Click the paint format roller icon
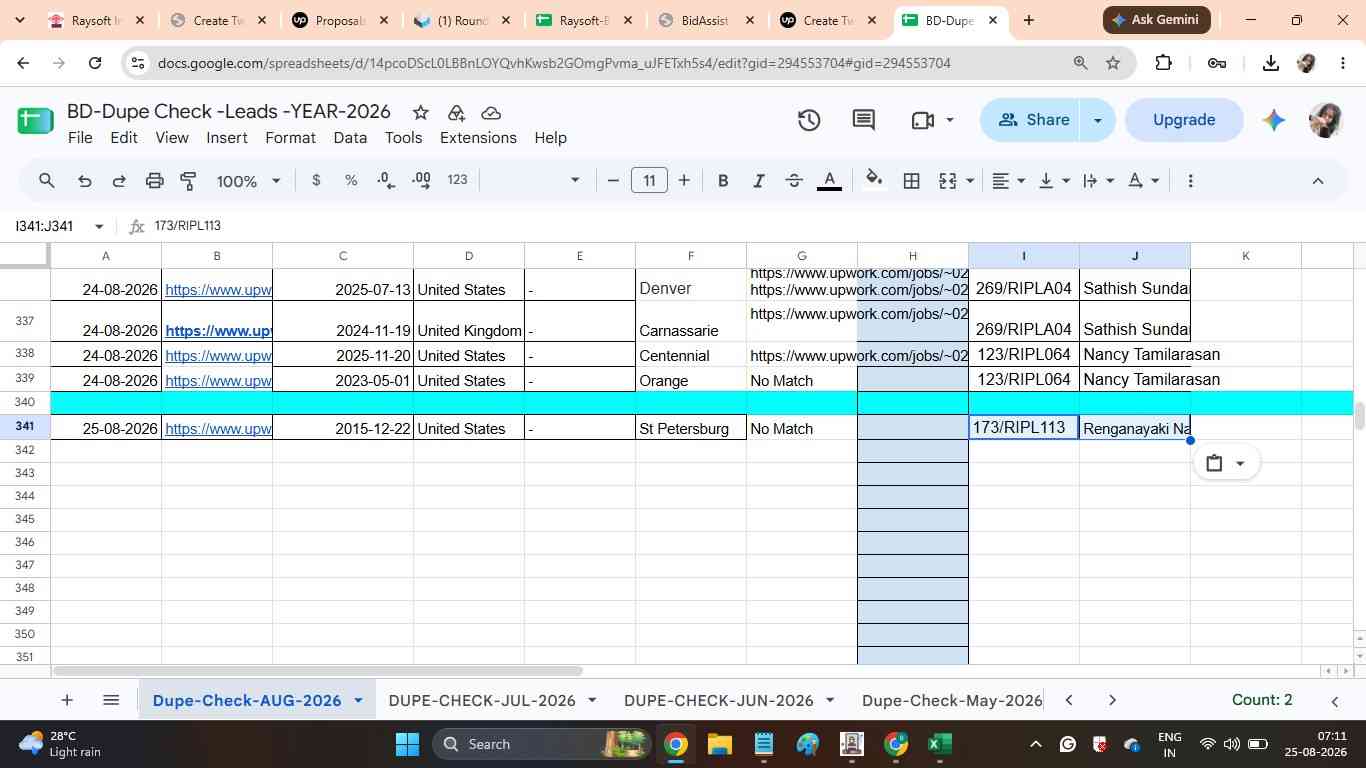The height and width of the screenshot is (768, 1366). 188,181
